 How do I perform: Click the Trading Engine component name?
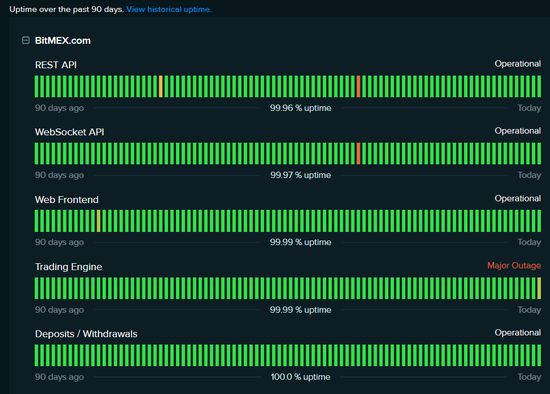point(68,267)
